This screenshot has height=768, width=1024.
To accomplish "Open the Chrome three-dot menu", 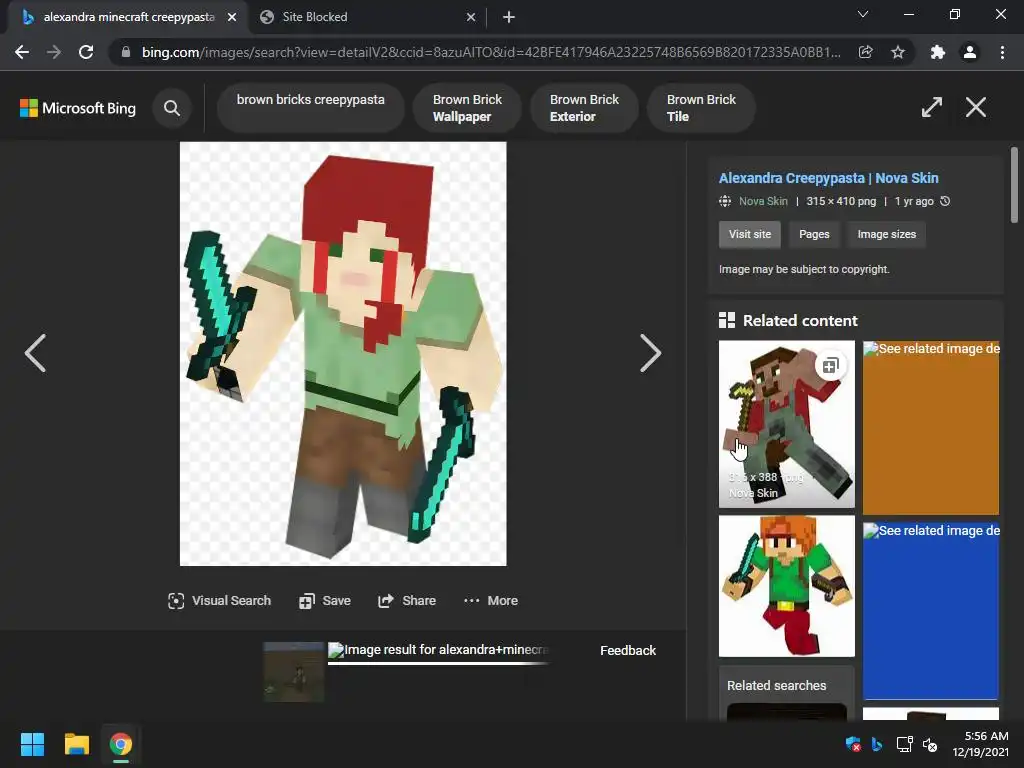I will pyautogui.click(x=1002, y=52).
